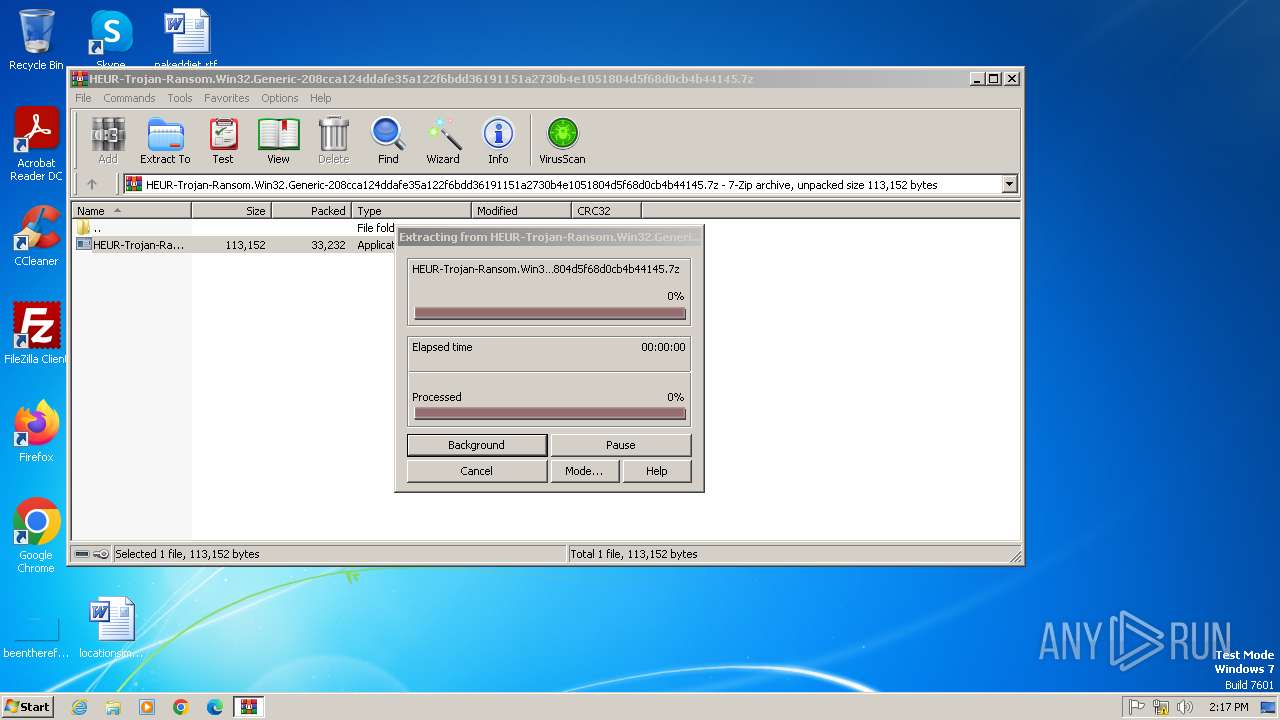
Task: Open the Edge icon in the taskbar
Action: [215, 707]
